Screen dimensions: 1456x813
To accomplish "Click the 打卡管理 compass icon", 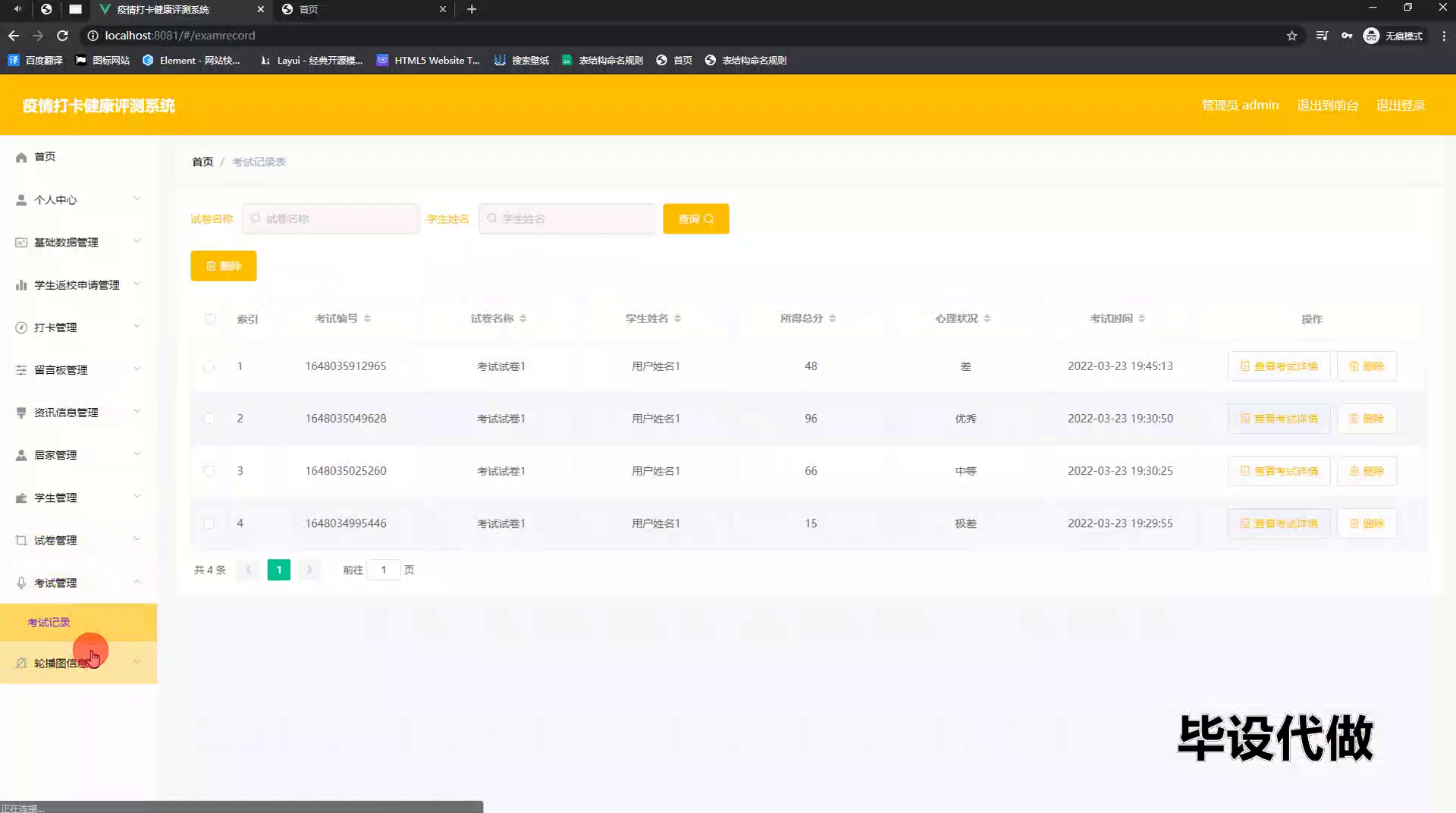I will (x=21, y=328).
